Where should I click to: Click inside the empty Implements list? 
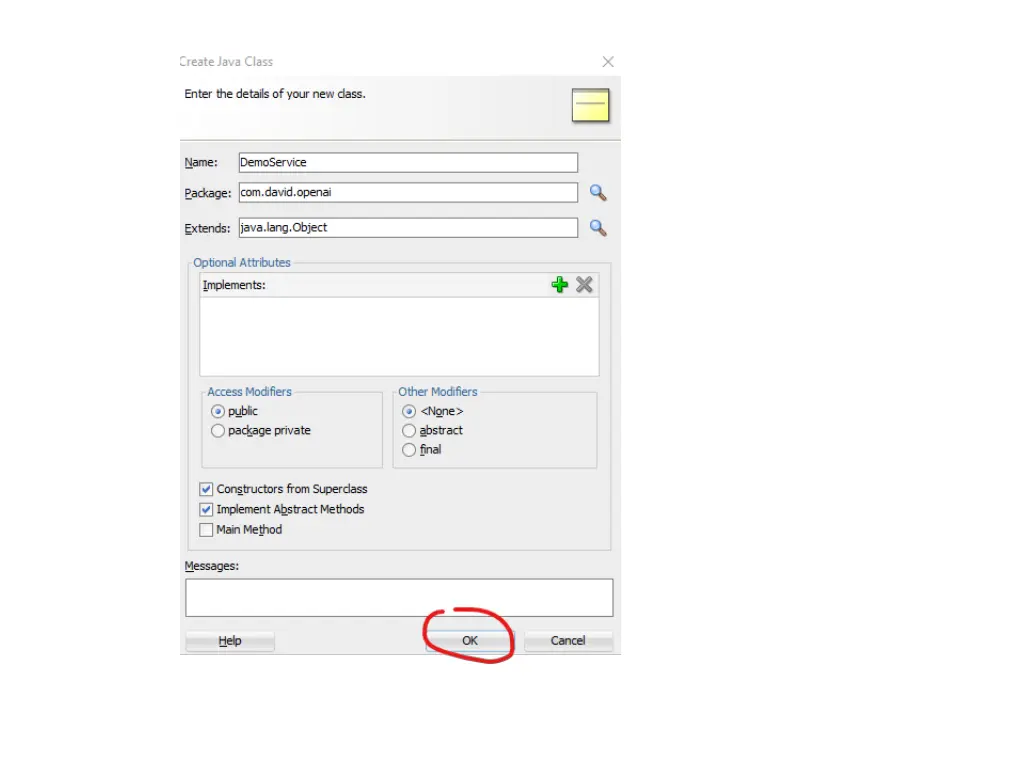399,335
